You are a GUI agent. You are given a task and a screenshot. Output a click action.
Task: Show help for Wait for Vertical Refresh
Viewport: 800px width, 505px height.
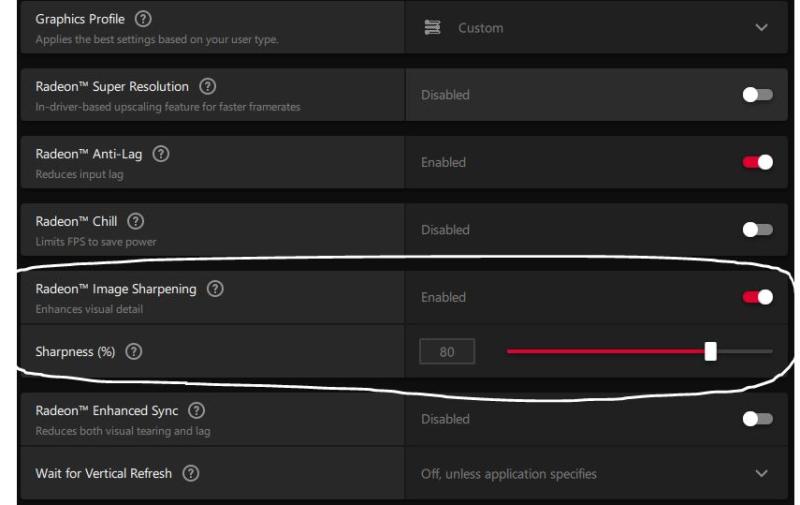[x=190, y=473]
